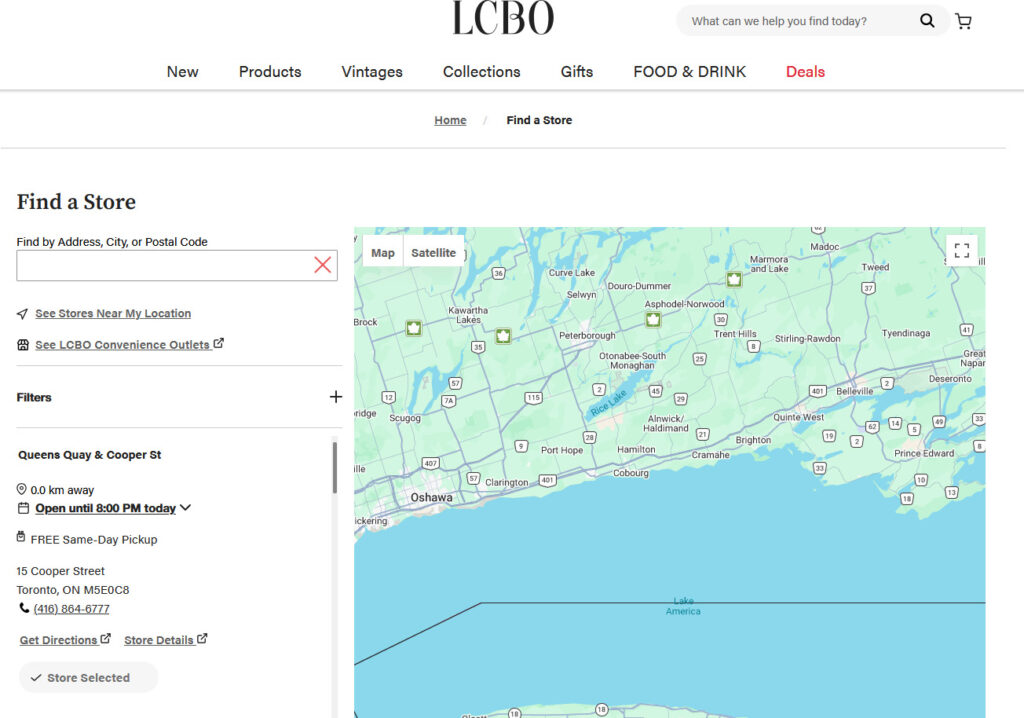Open the Collections menu
This screenshot has height=718, width=1024.
click(481, 72)
